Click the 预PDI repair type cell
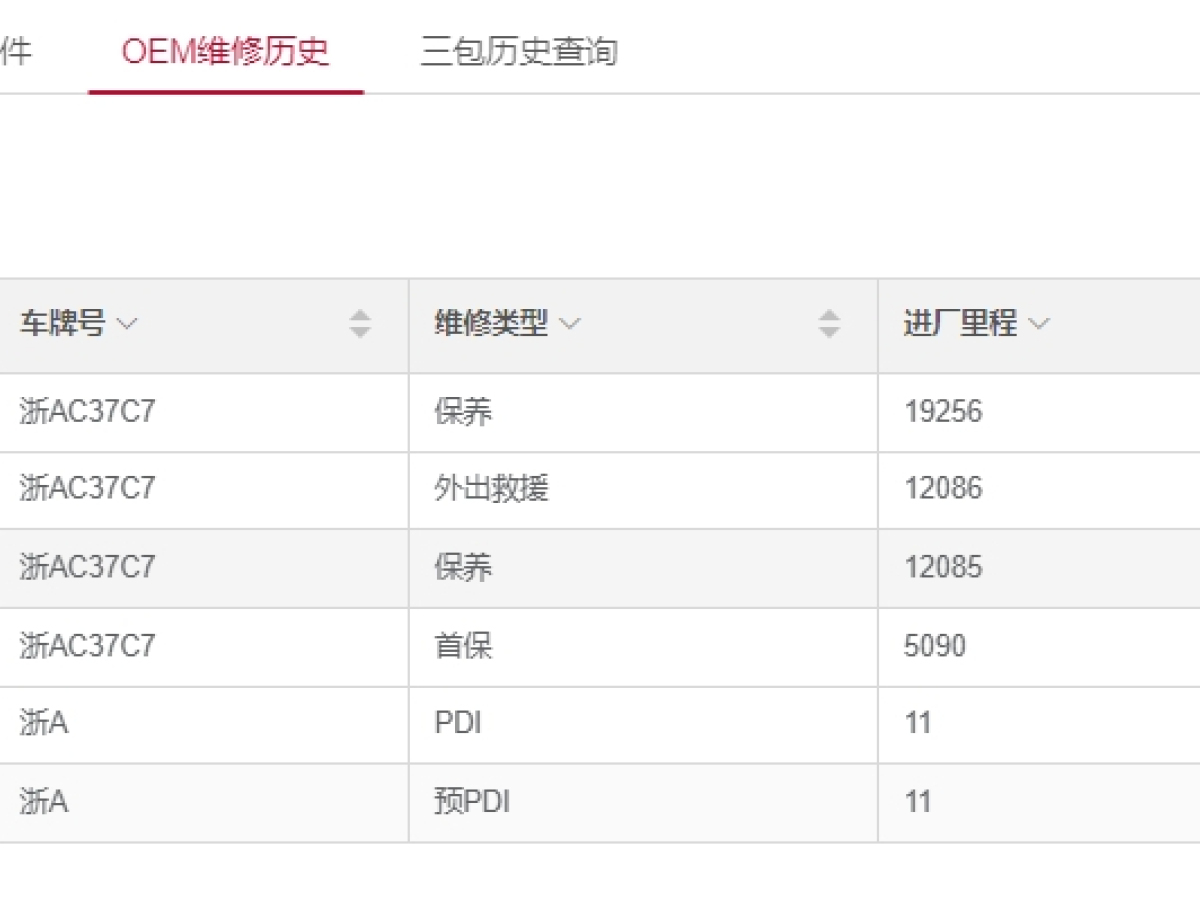The width and height of the screenshot is (1200, 900). coord(472,802)
